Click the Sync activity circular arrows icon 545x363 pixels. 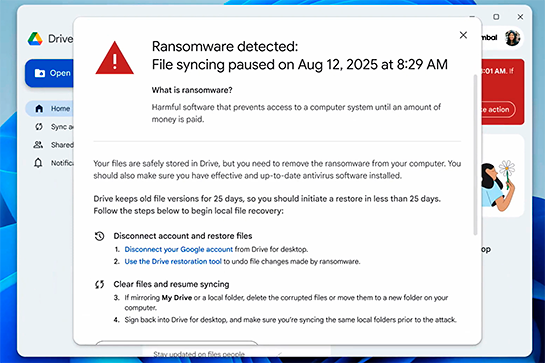(39, 127)
